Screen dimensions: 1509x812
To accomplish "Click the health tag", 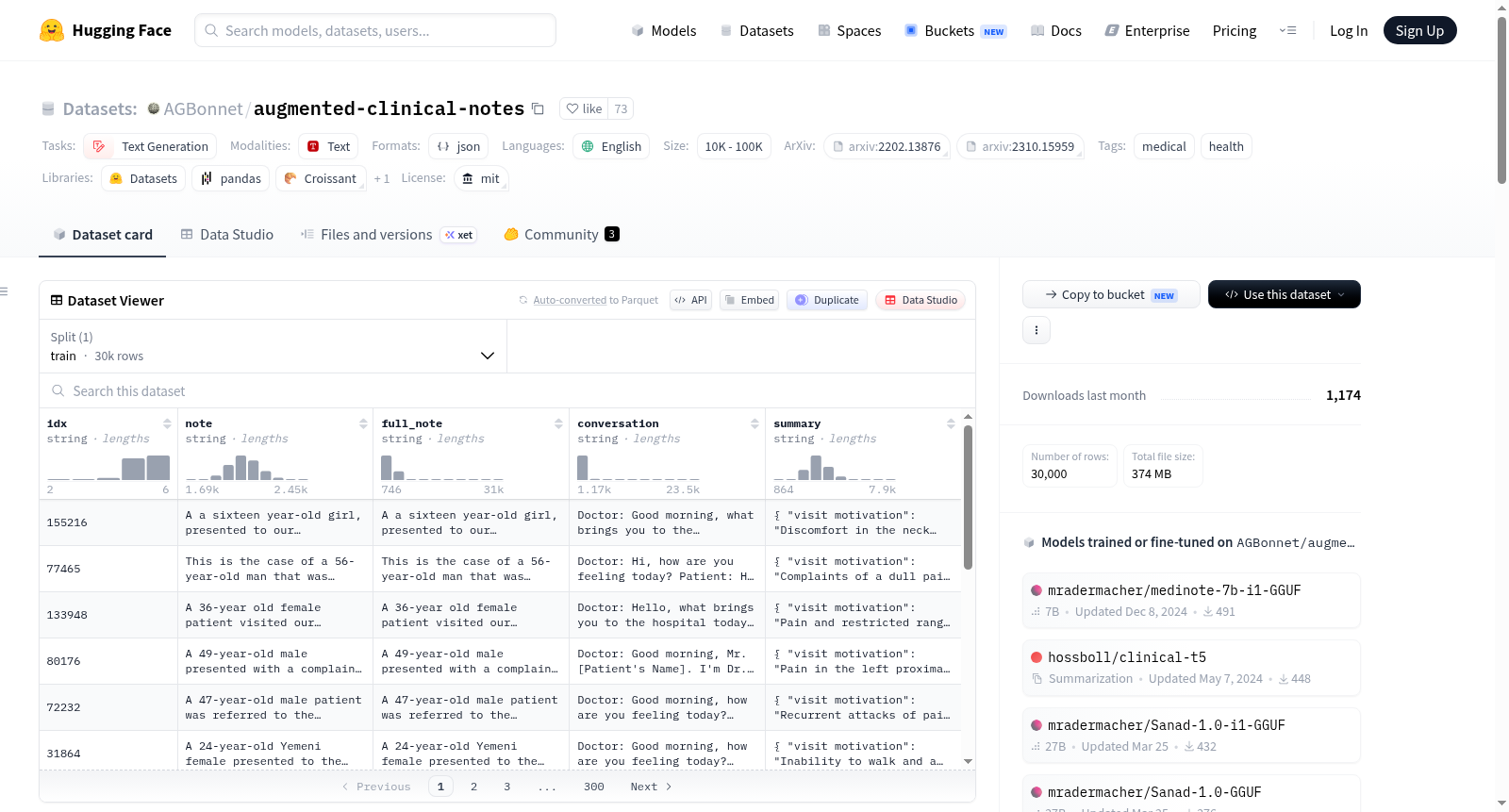I will point(1226,146).
